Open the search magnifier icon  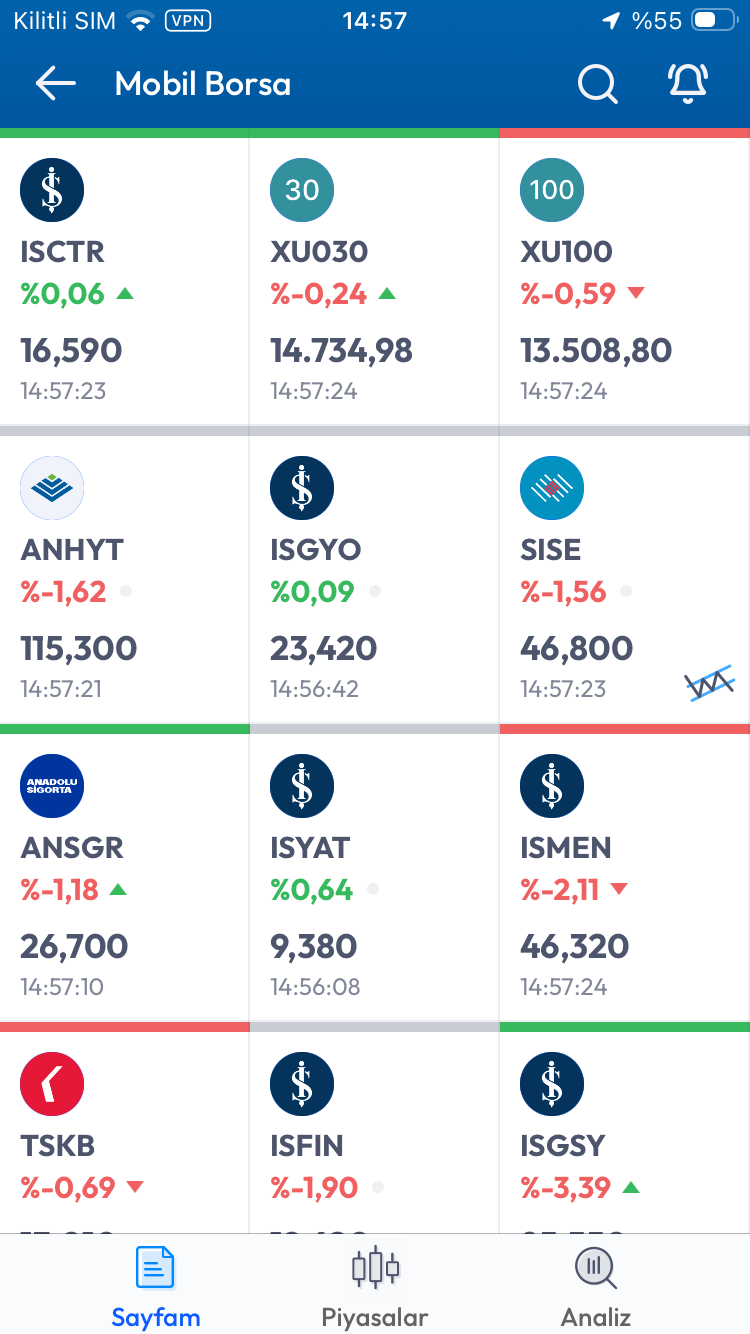597,84
